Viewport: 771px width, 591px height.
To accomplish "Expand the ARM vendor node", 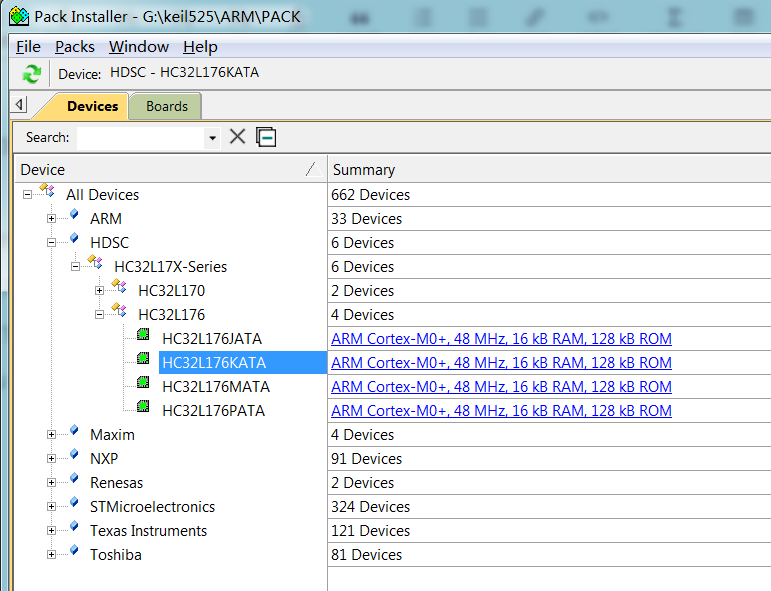I will coord(51,219).
